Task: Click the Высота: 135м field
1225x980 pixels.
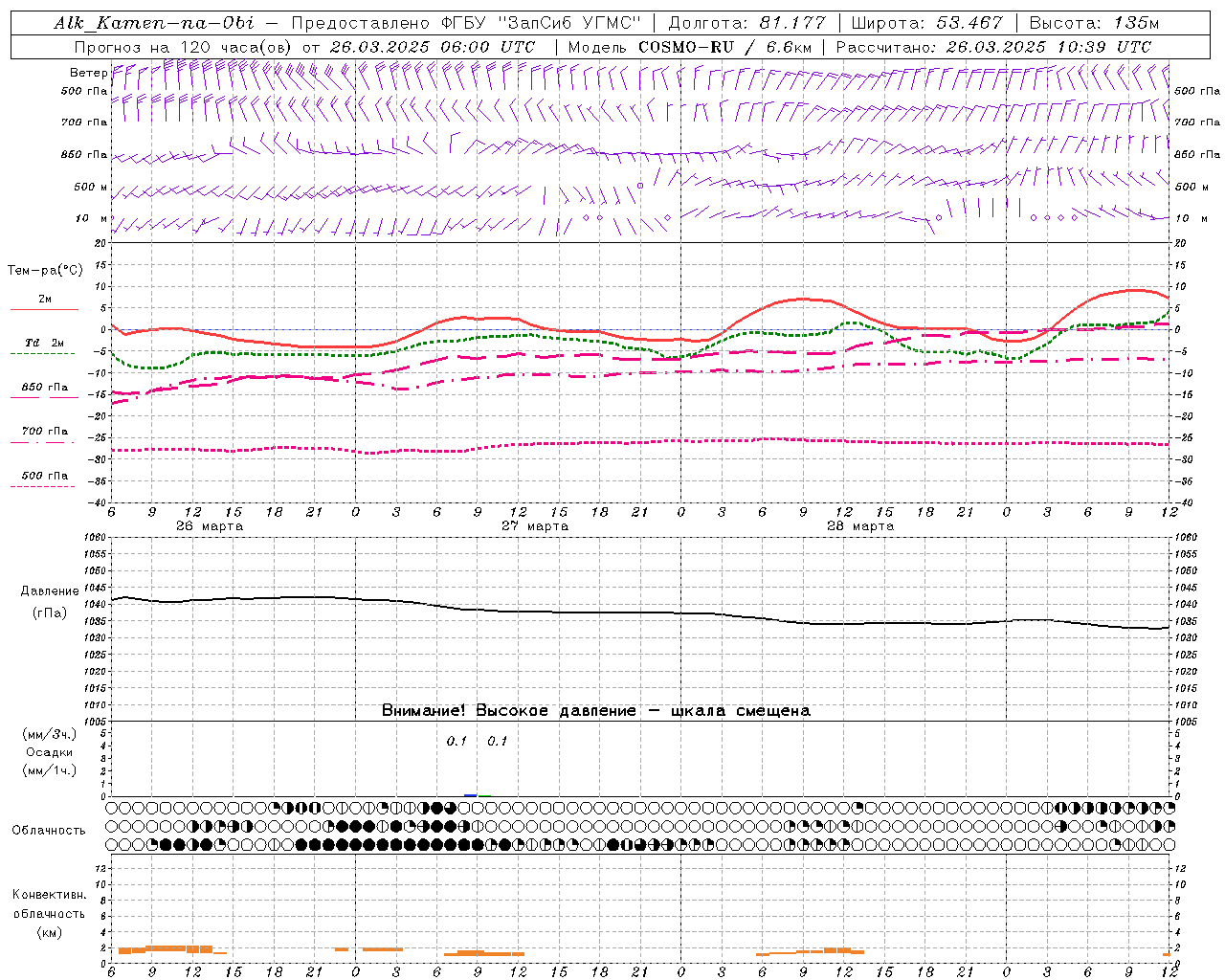Action: coord(1094,23)
